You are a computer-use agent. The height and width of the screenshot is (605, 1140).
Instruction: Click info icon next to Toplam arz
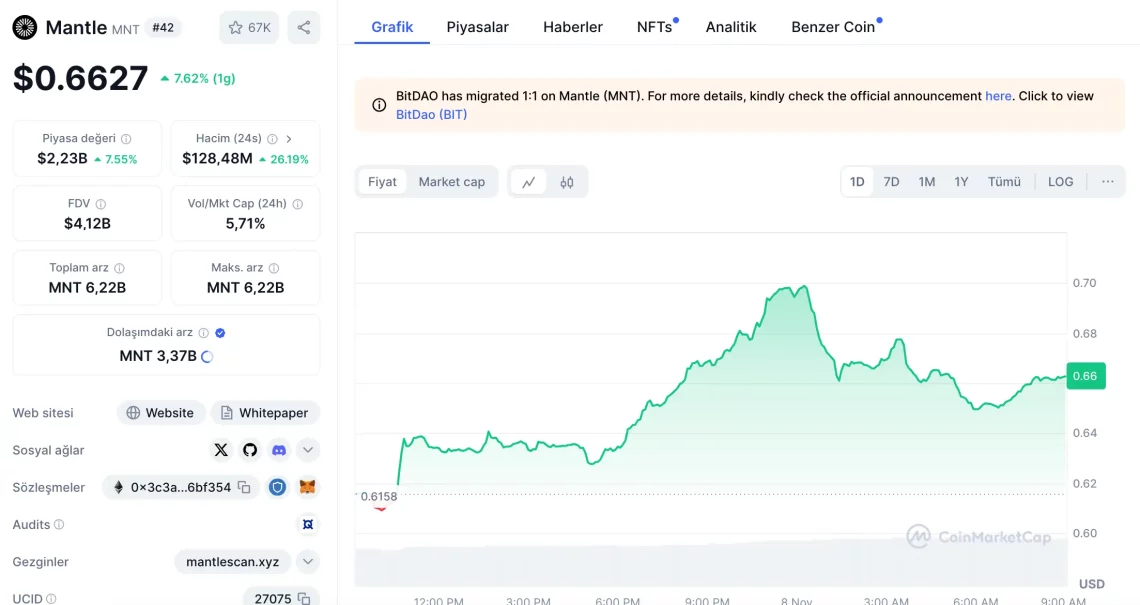pyautogui.click(x=119, y=268)
